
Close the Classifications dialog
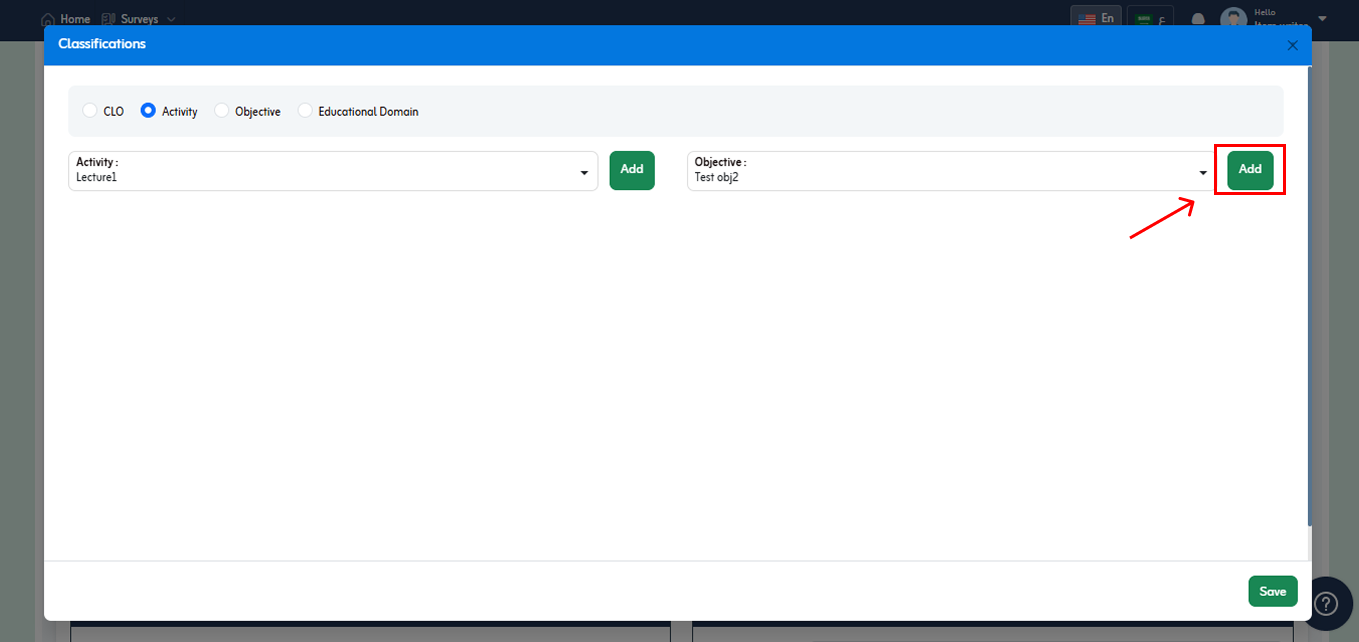coord(1292,45)
